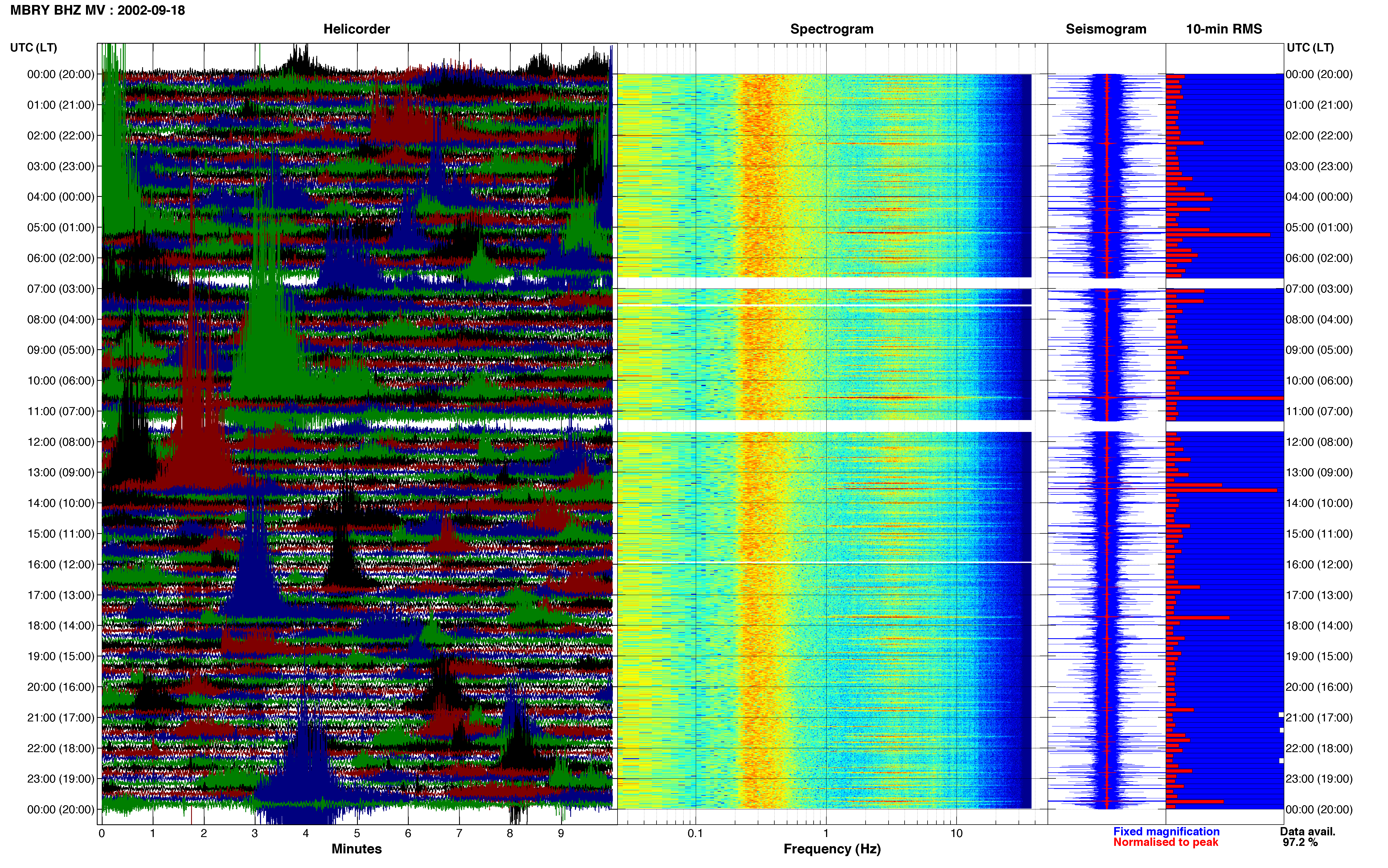The image size is (1388, 868).
Task: Click the right '14:00 (10:00)' time label
Action: tap(1319, 504)
